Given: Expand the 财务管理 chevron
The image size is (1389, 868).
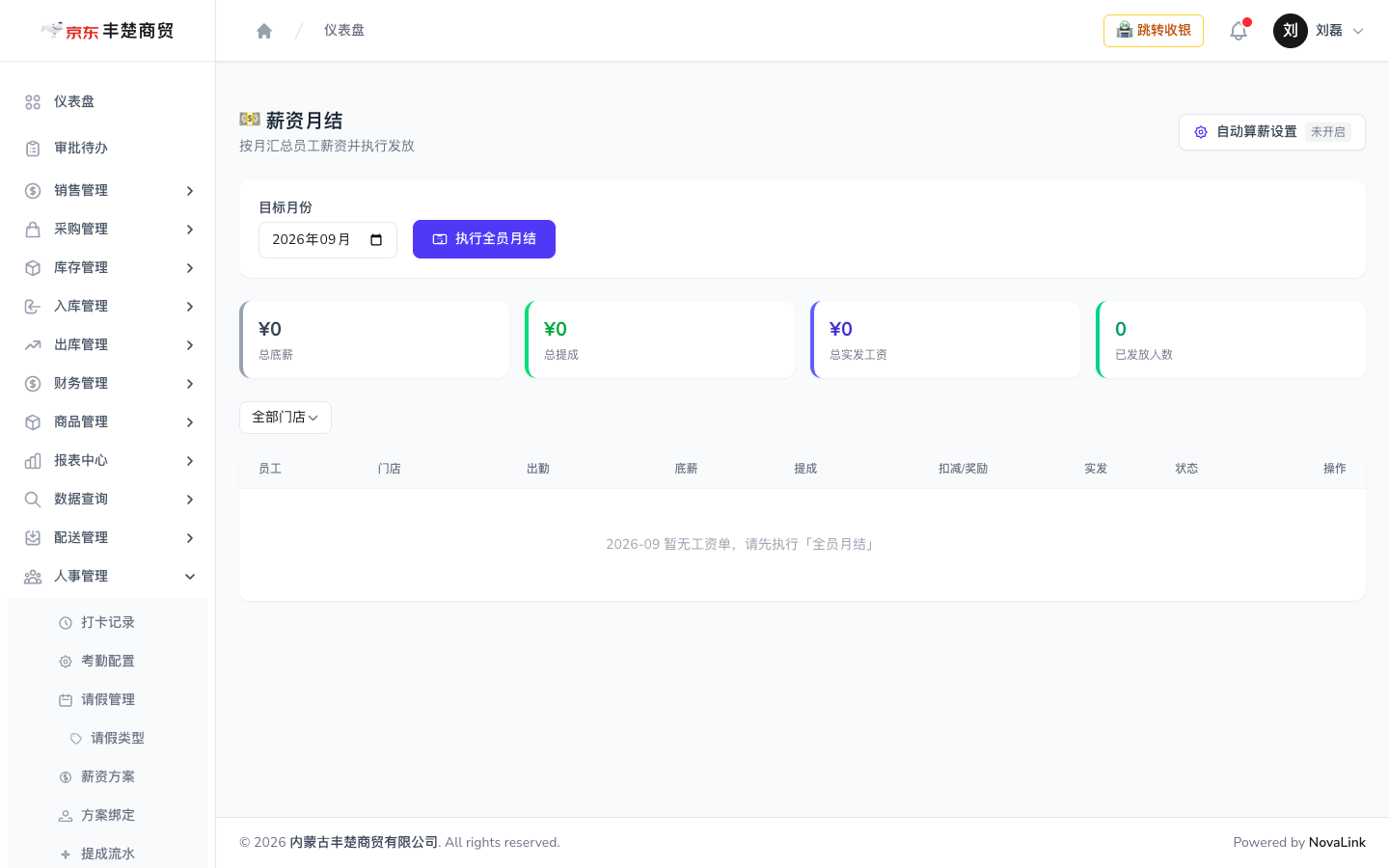Looking at the screenshot, I should click(x=190, y=384).
